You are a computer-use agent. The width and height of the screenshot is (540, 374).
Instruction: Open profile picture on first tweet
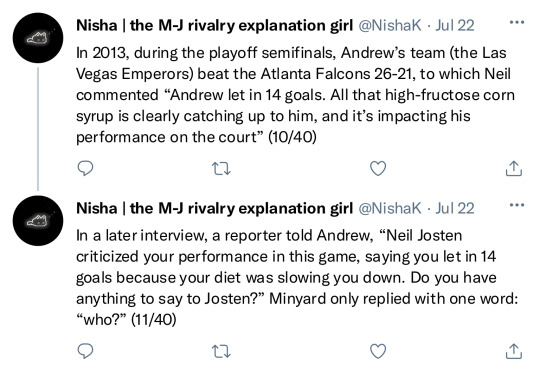[38, 38]
